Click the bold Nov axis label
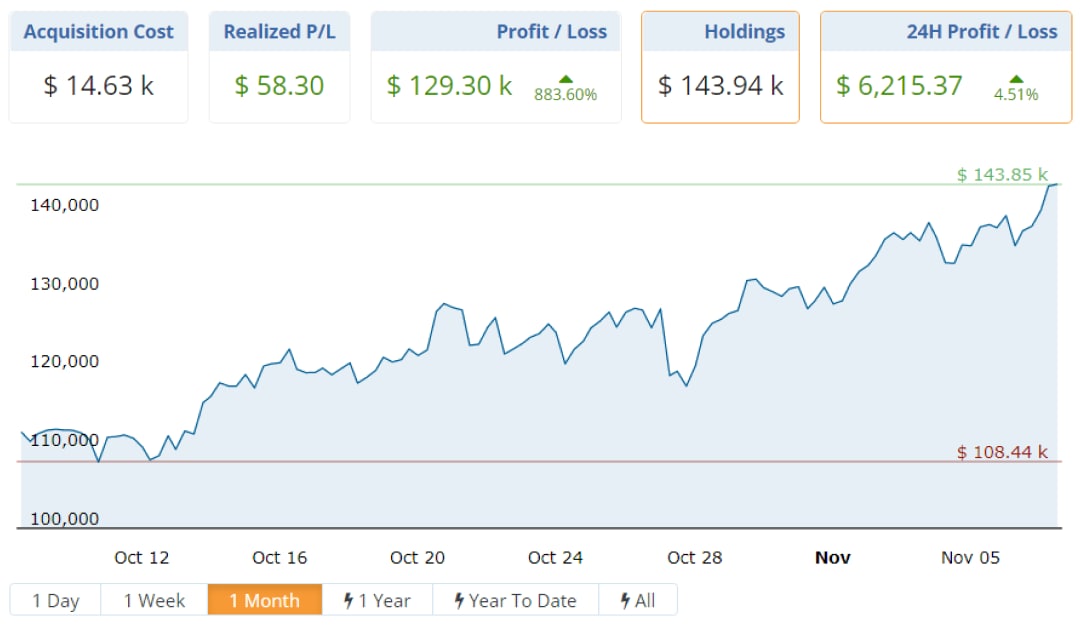Image resolution: width=1080 pixels, height=628 pixels. (x=832, y=558)
